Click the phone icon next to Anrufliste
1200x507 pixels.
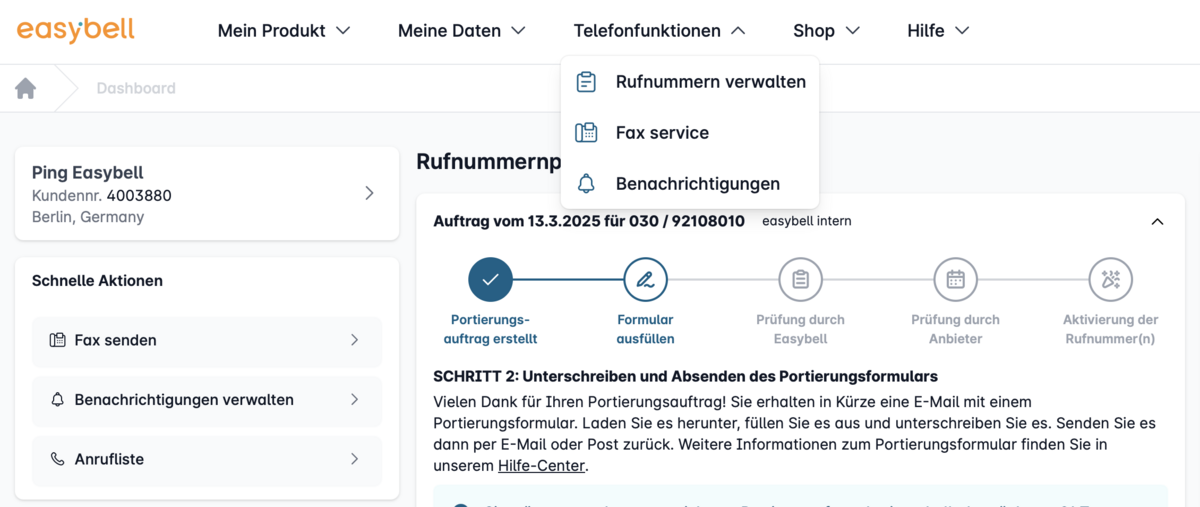tap(58, 459)
